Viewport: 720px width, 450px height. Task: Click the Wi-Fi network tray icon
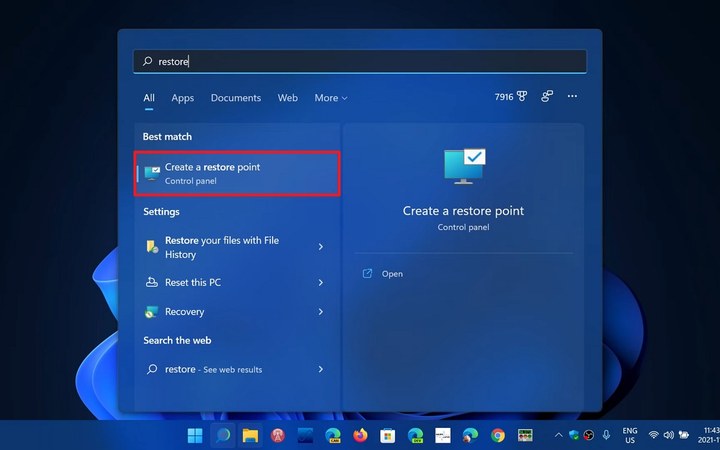coord(653,435)
